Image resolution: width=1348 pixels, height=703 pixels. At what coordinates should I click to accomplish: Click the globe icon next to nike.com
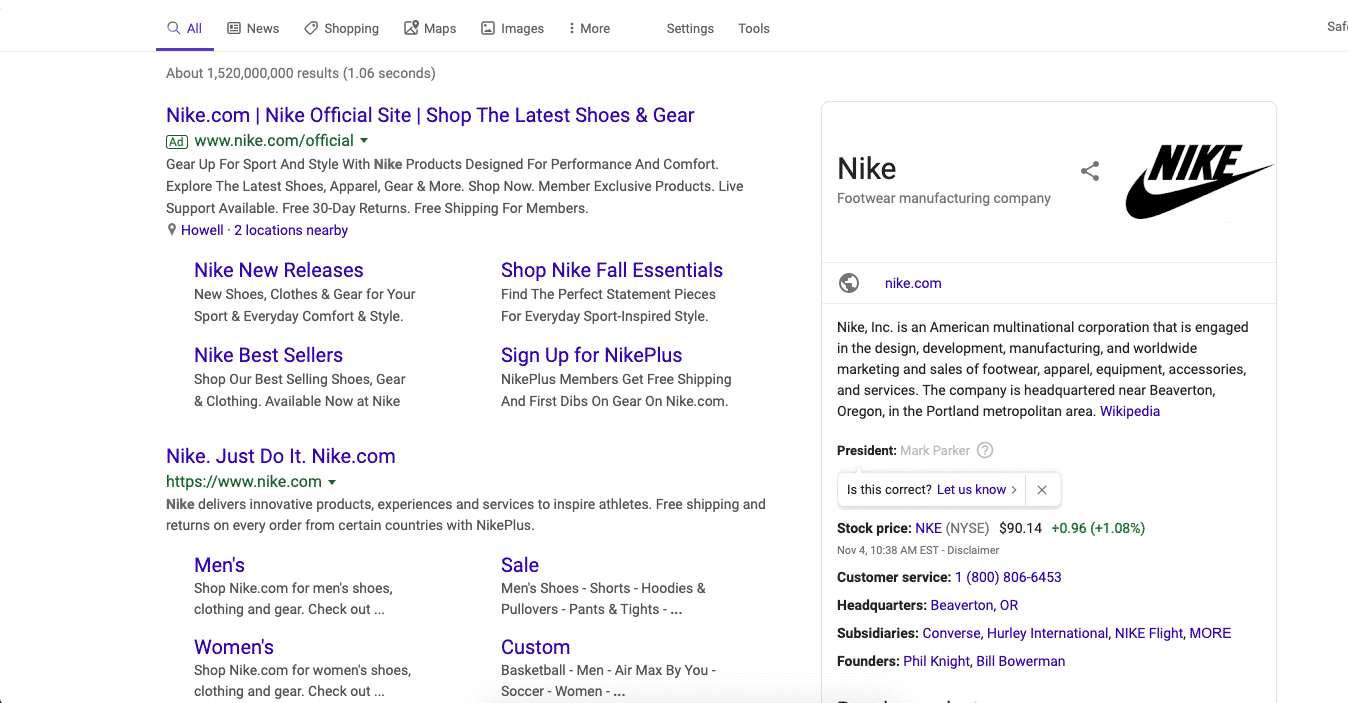(x=849, y=283)
